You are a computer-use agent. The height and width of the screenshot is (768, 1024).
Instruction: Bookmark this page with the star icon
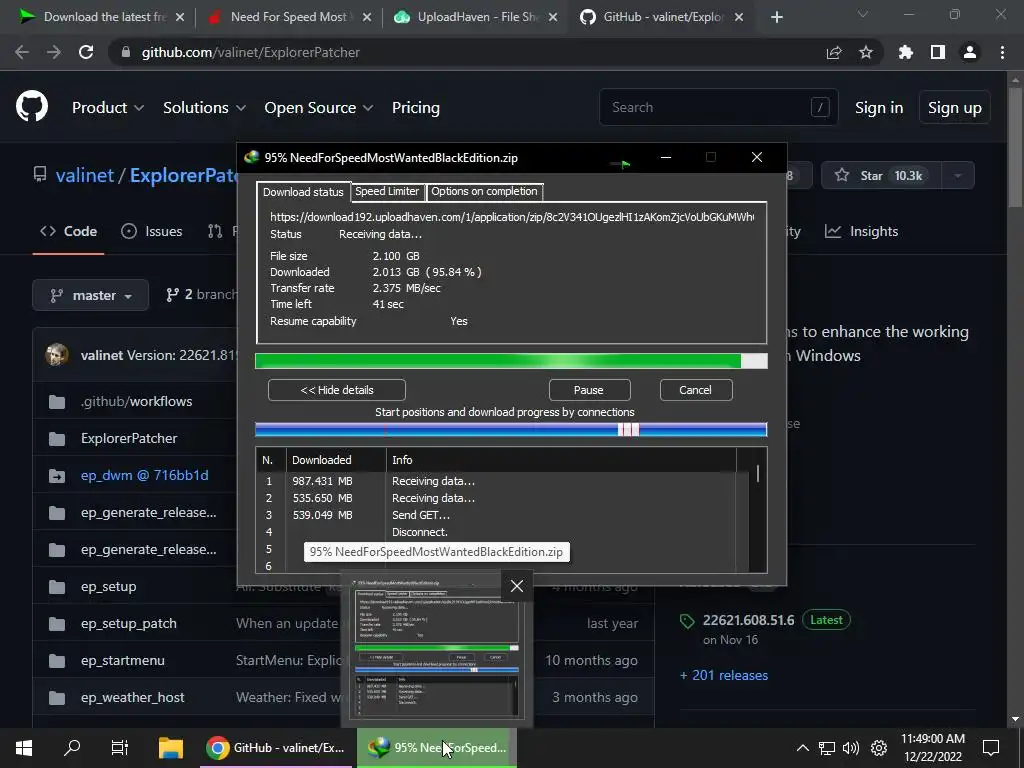coord(866,52)
